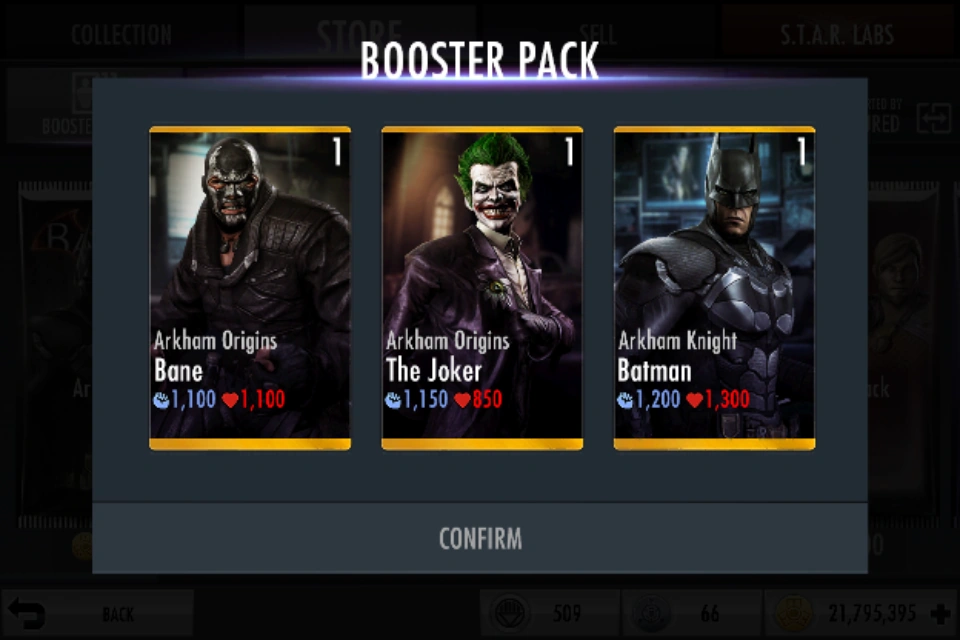Tap Batman card's level number 1
Screen dimensions: 960x640
click(x=801, y=151)
